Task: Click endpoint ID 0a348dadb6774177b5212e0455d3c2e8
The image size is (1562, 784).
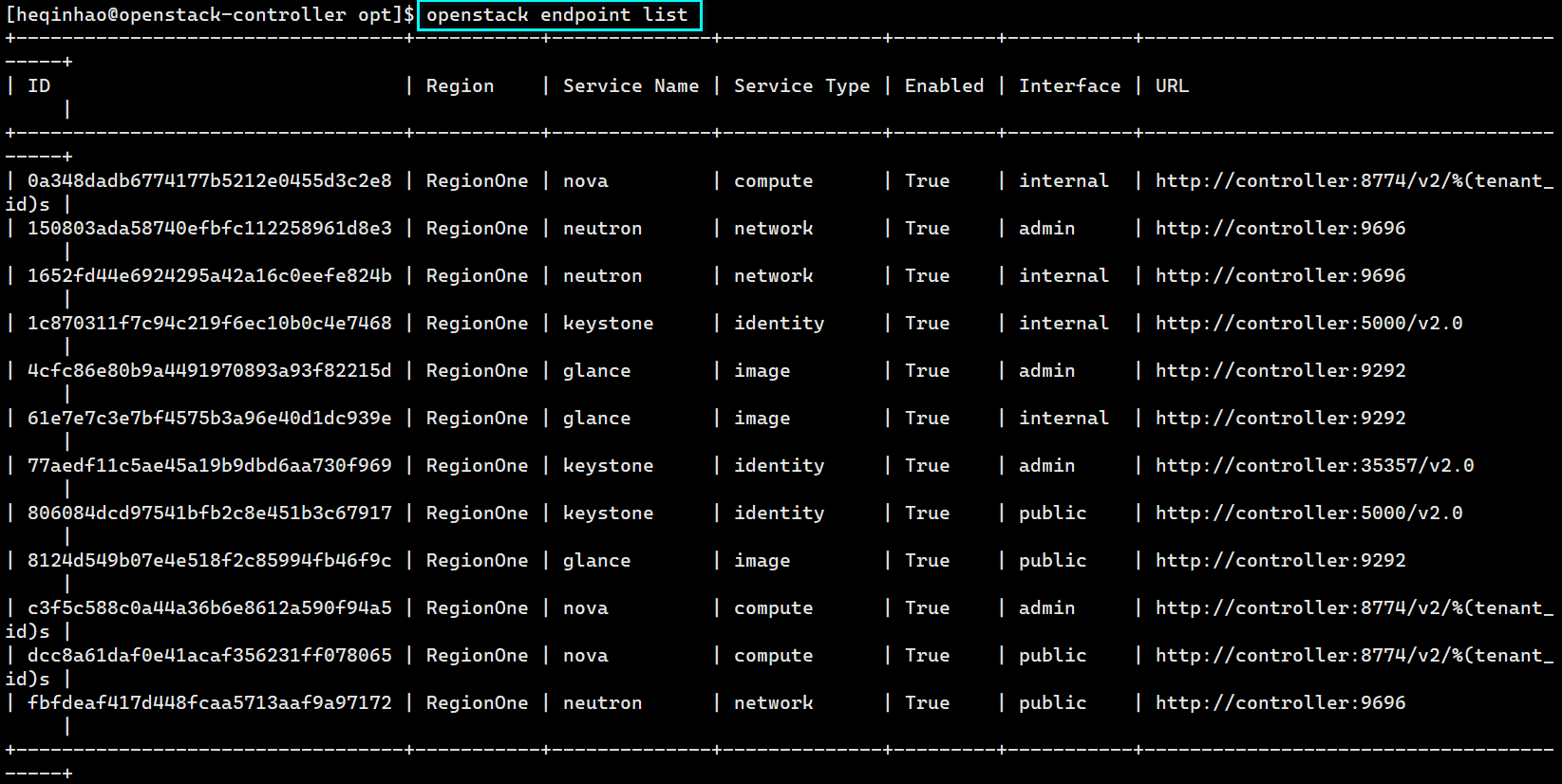Action: click(209, 181)
